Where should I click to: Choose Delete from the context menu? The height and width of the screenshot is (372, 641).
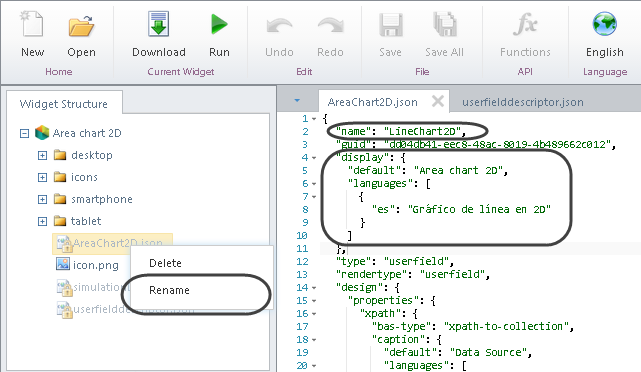tap(166, 263)
